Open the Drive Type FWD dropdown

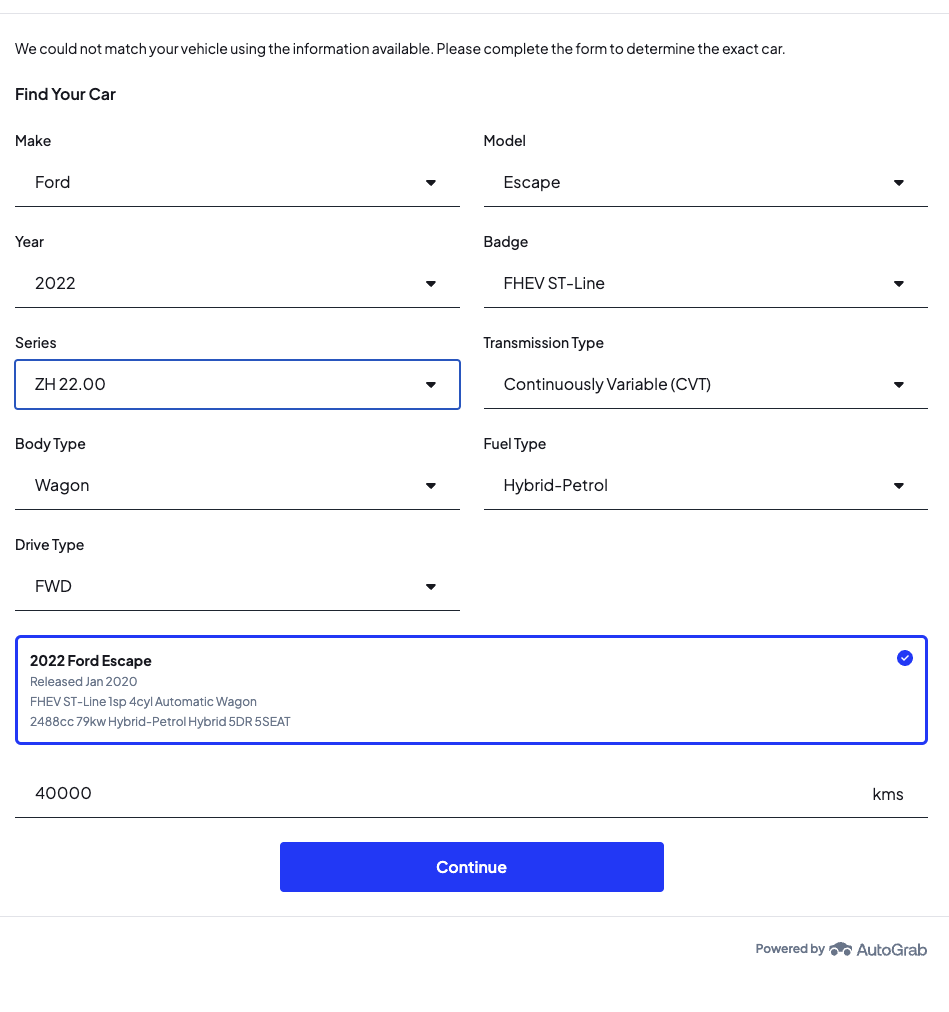point(237,587)
